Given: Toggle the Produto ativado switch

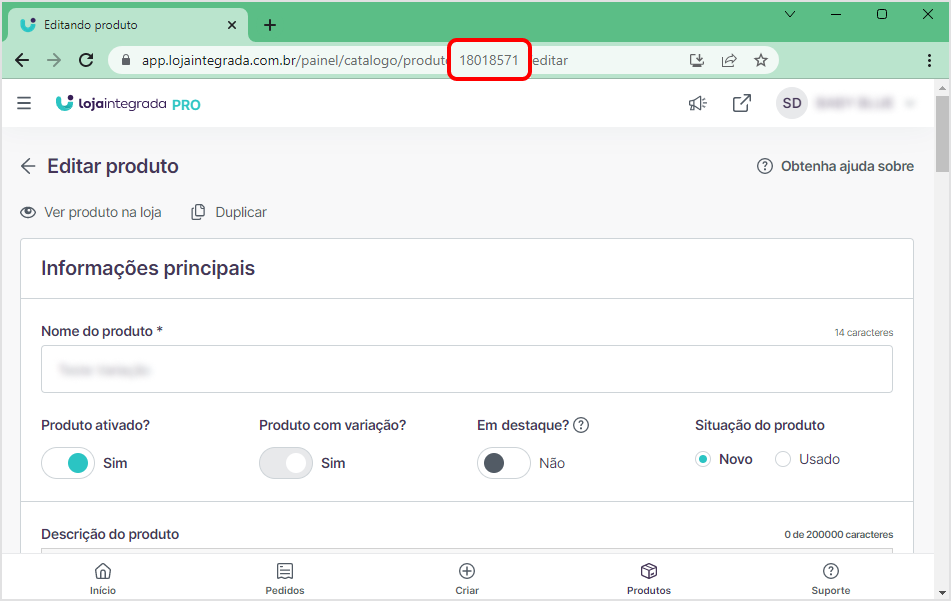Looking at the screenshot, I should 68,463.
